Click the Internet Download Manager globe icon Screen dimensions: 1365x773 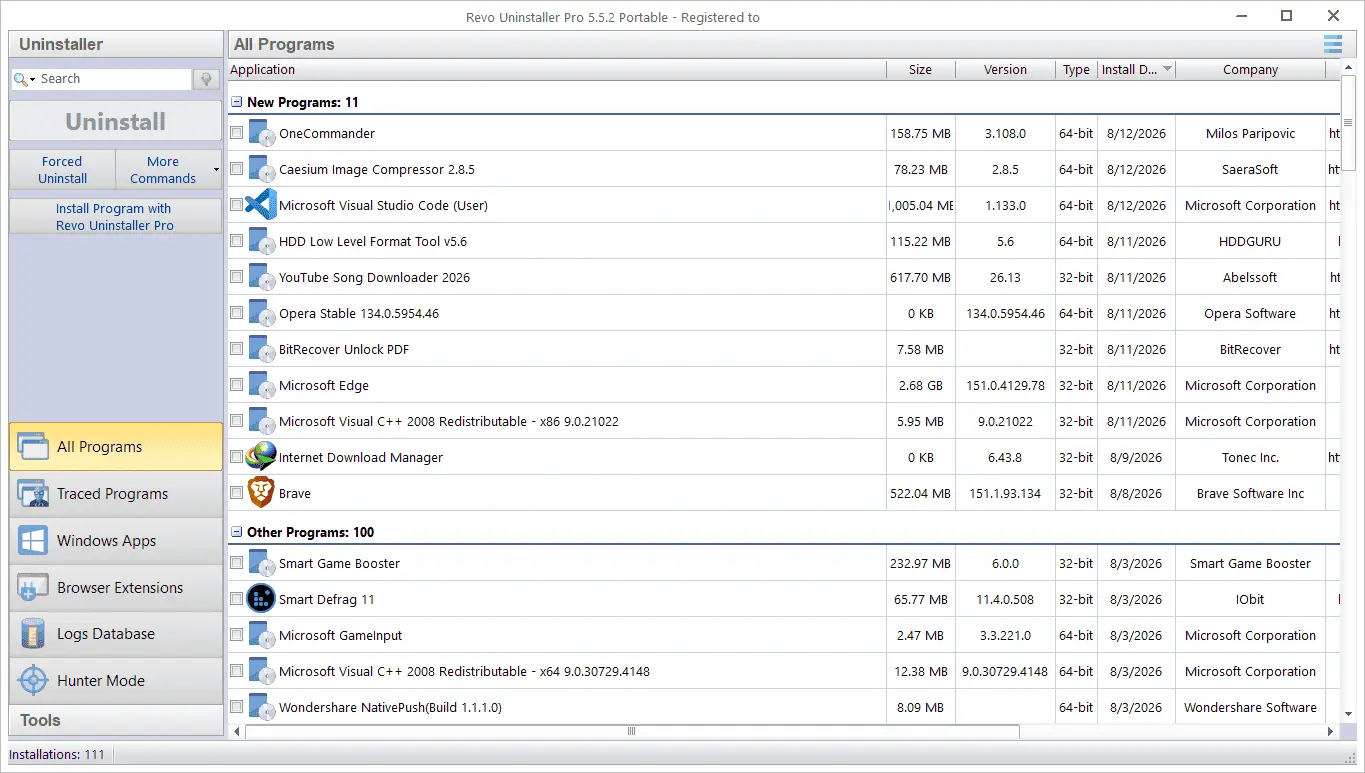point(260,457)
